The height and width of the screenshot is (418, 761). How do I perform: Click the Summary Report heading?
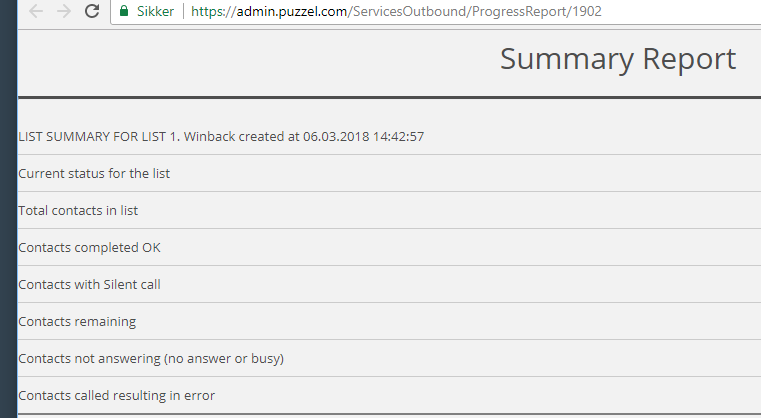617,59
